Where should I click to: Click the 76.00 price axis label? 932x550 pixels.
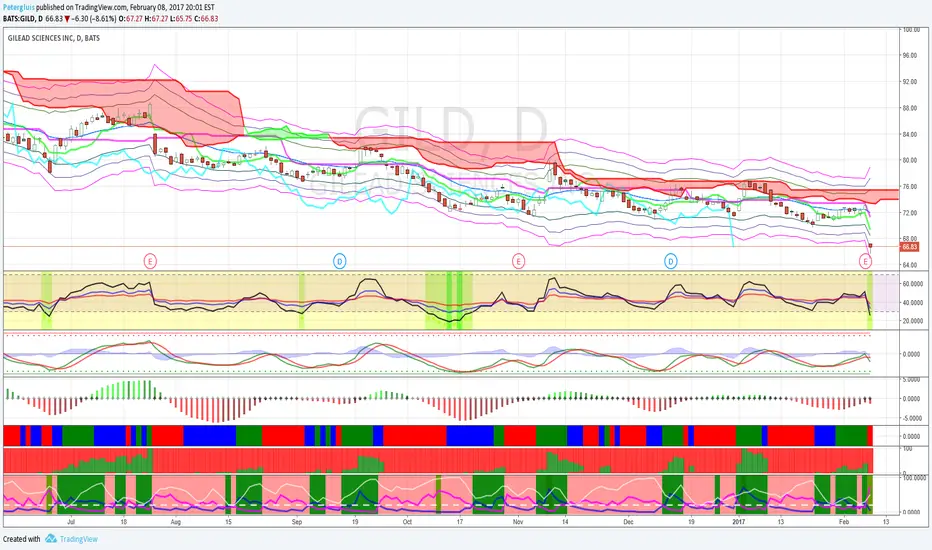[x=909, y=186]
